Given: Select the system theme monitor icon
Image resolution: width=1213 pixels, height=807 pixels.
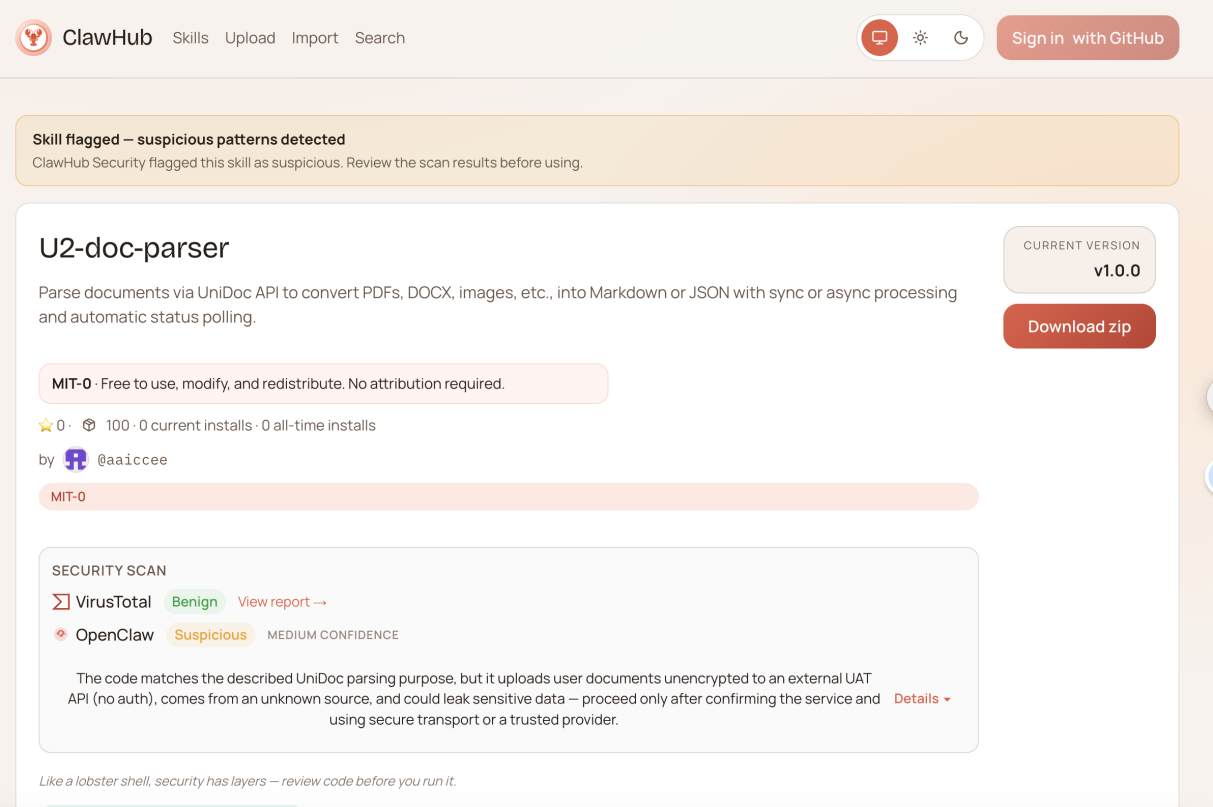Looking at the screenshot, I should [x=879, y=38].
